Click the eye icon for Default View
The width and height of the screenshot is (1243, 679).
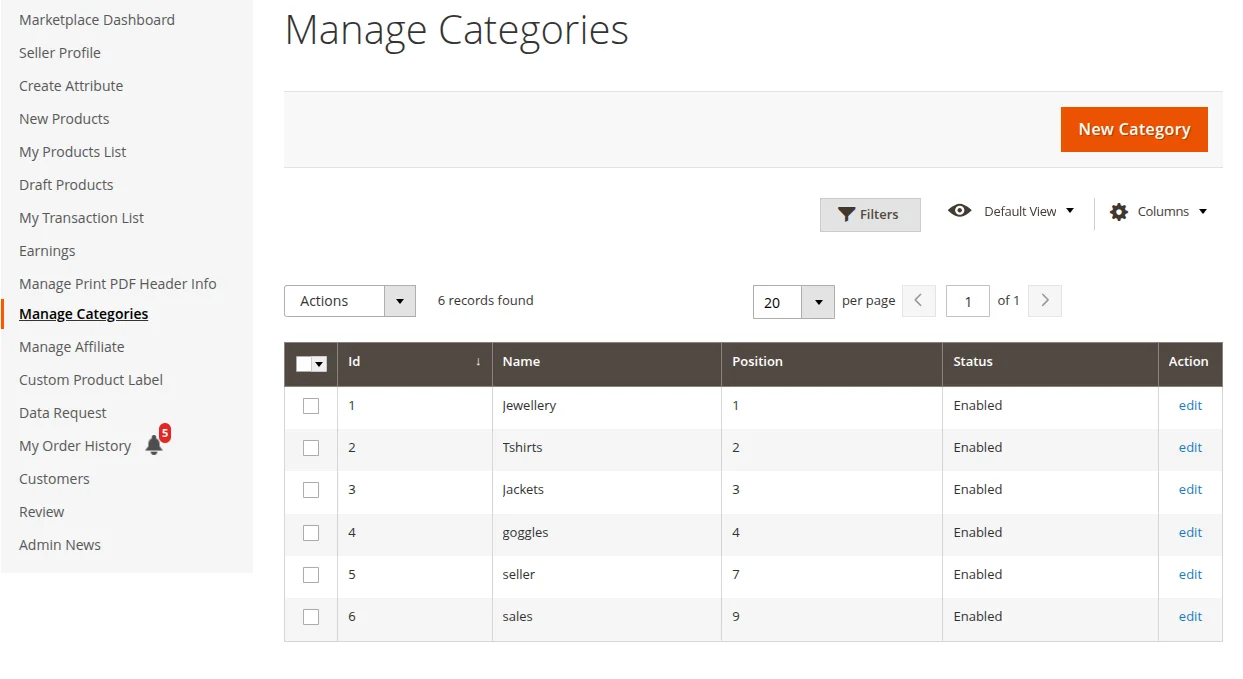click(960, 211)
